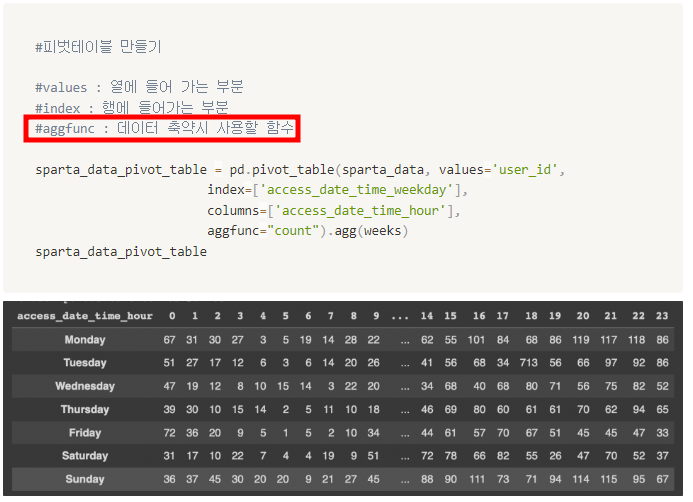This screenshot has width=693, height=502.
Task: Click the 67 cell in Monday hour 0
Action: tap(169, 339)
